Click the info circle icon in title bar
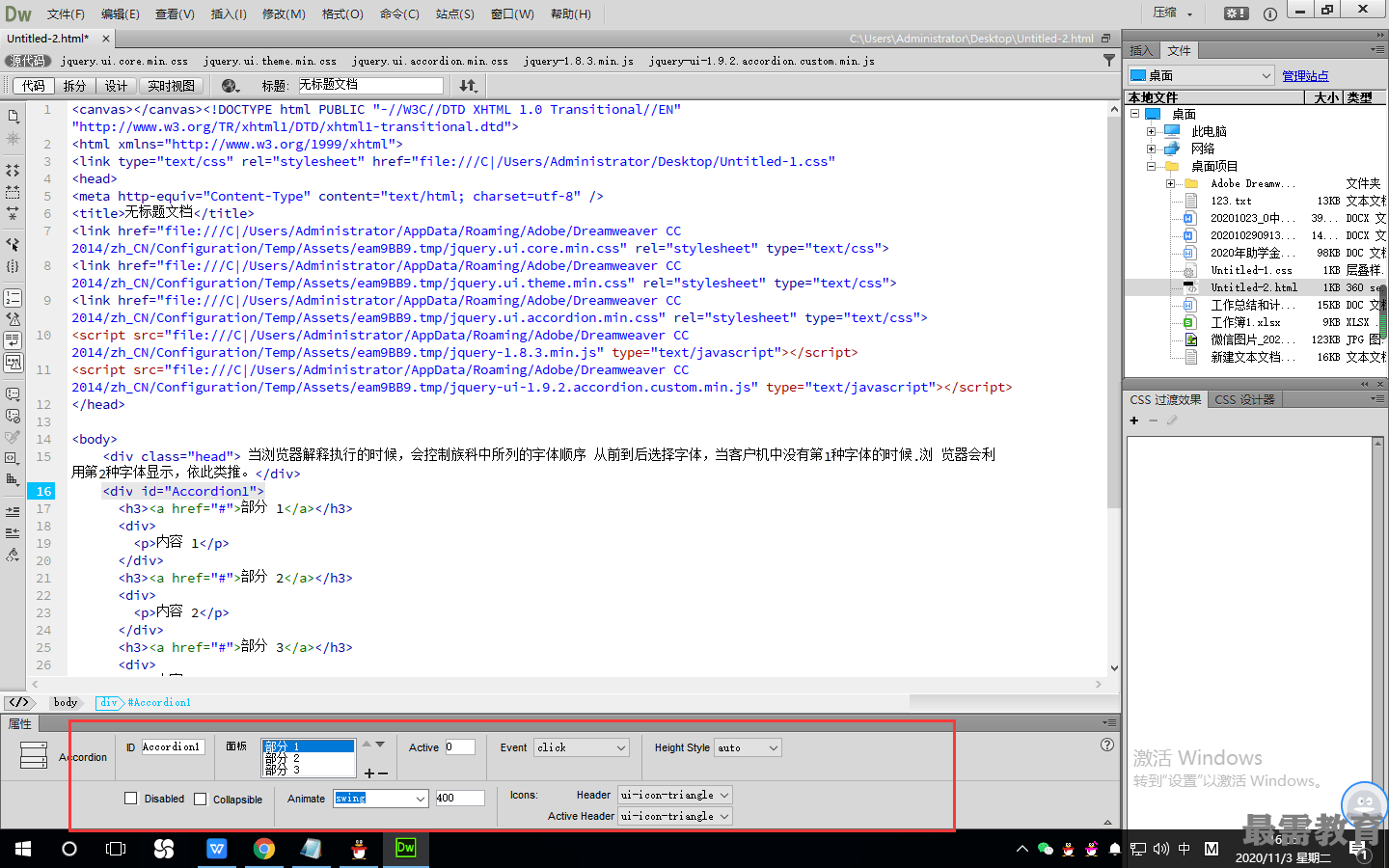Screen dimensions: 1389x868 1270,14
